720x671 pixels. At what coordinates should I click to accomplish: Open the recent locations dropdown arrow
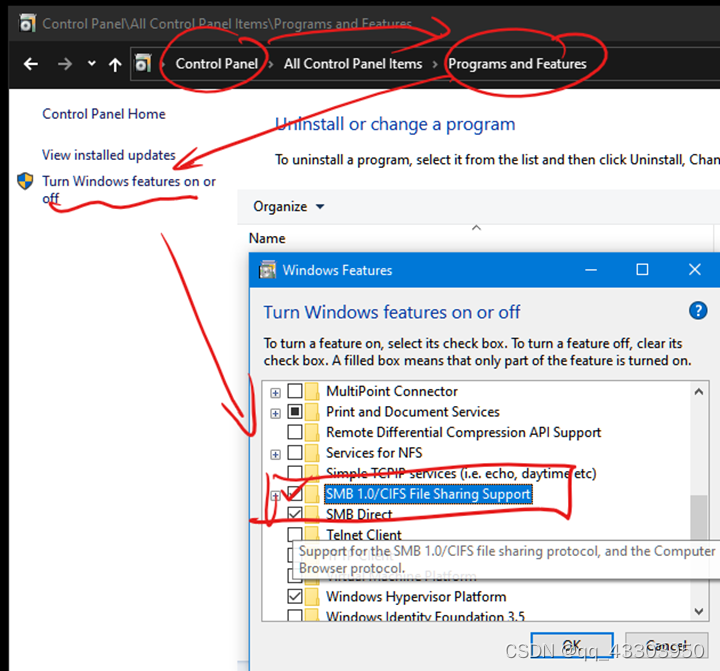pos(92,63)
